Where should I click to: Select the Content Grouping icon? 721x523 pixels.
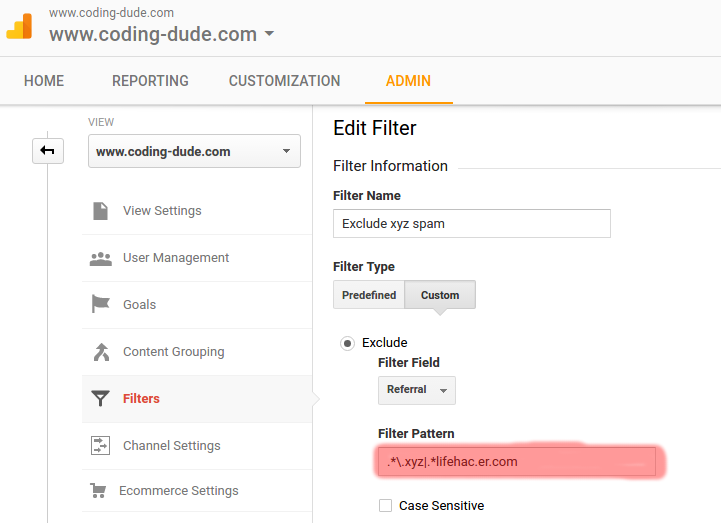101,352
